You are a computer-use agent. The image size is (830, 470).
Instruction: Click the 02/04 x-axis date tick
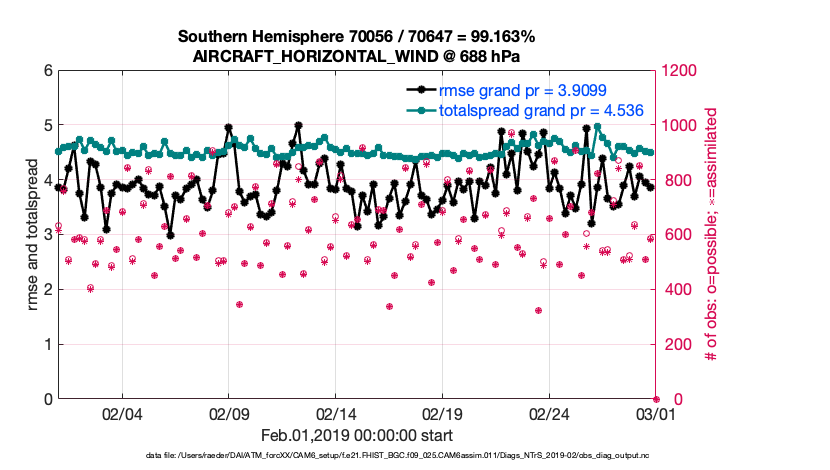(122, 415)
